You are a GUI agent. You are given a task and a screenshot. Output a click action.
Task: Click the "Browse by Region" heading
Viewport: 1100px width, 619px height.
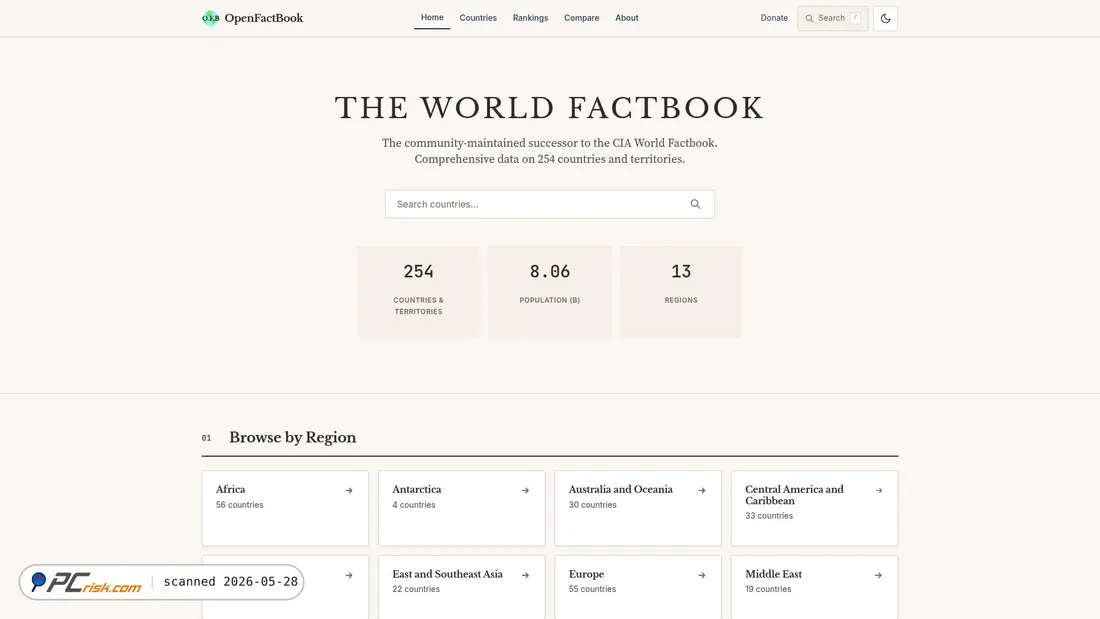tap(293, 437)
